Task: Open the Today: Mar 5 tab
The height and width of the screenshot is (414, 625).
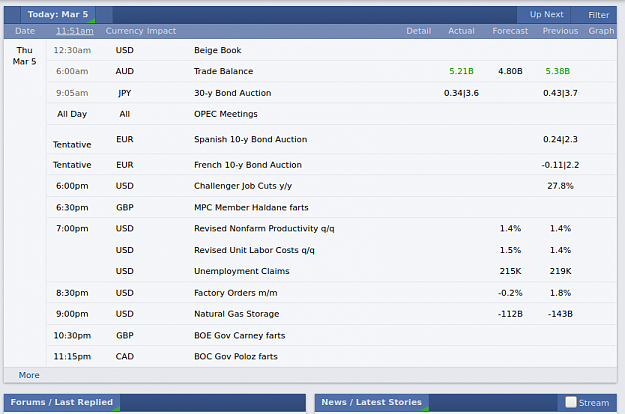Action: 58,15
